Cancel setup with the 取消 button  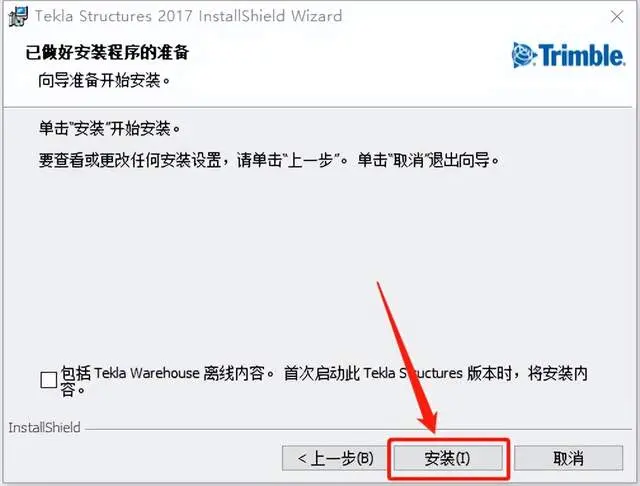tap(568, 458)
